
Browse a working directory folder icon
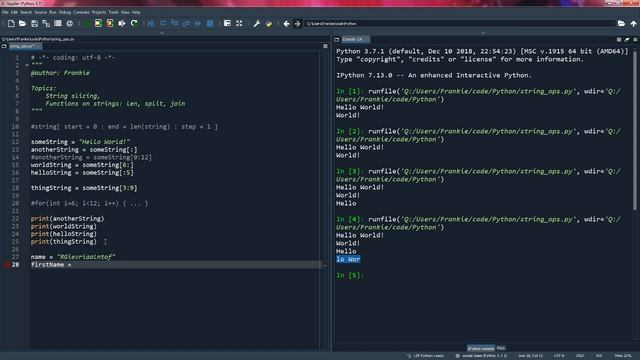tap(621, 24)
